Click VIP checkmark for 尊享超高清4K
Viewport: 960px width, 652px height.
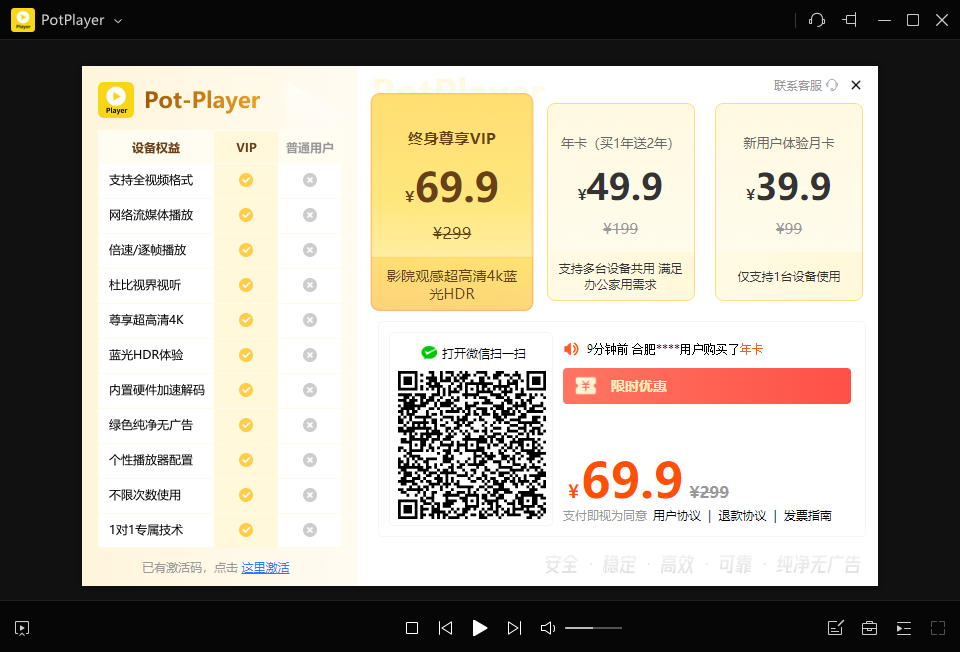[246, 320]
